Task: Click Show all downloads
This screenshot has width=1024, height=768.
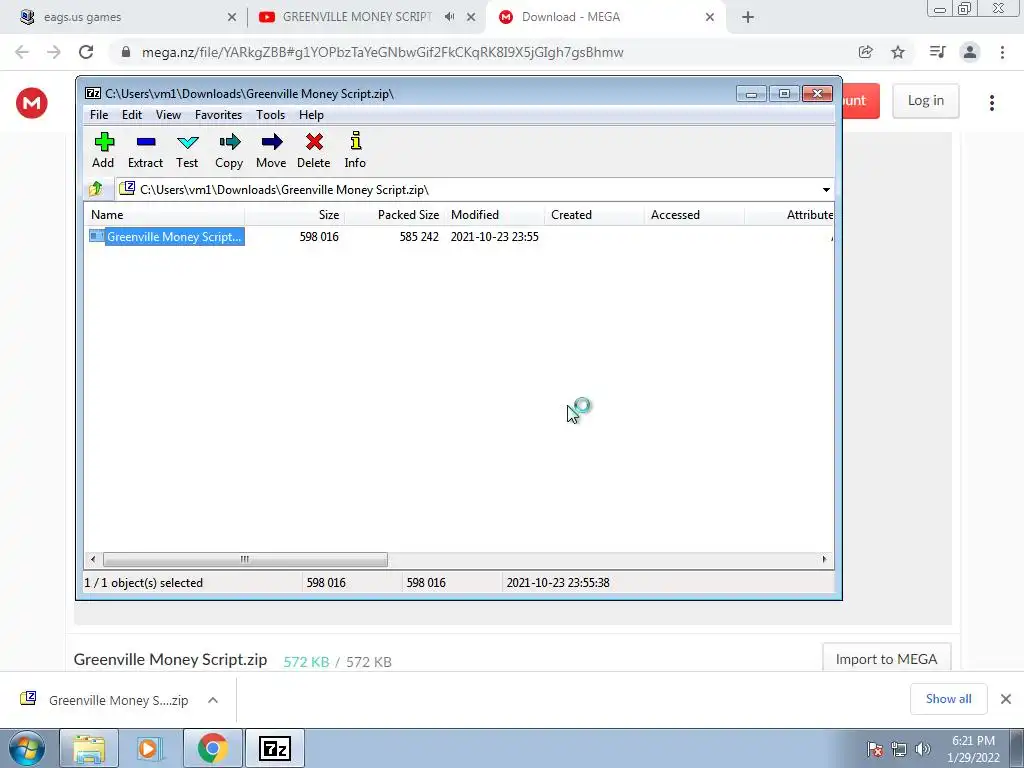Action: 948,699
